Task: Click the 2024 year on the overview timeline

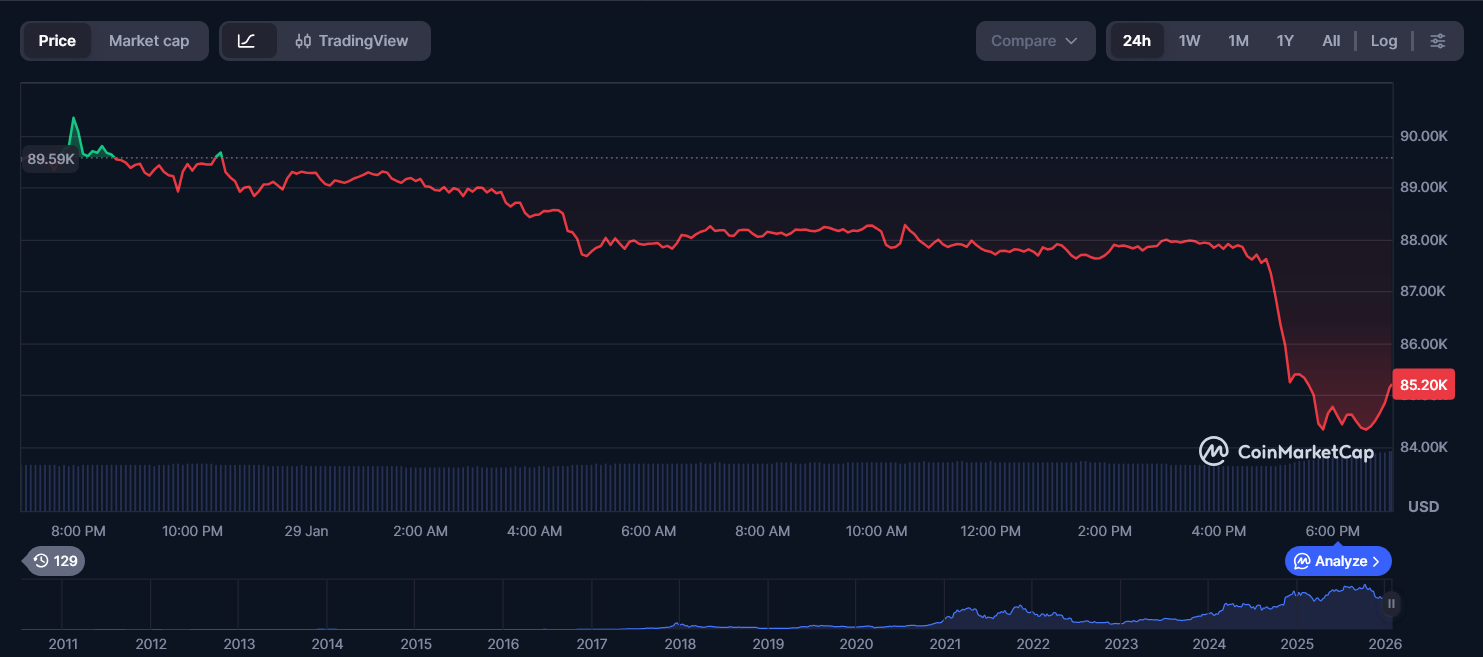Action: (x=1209, y=644)
